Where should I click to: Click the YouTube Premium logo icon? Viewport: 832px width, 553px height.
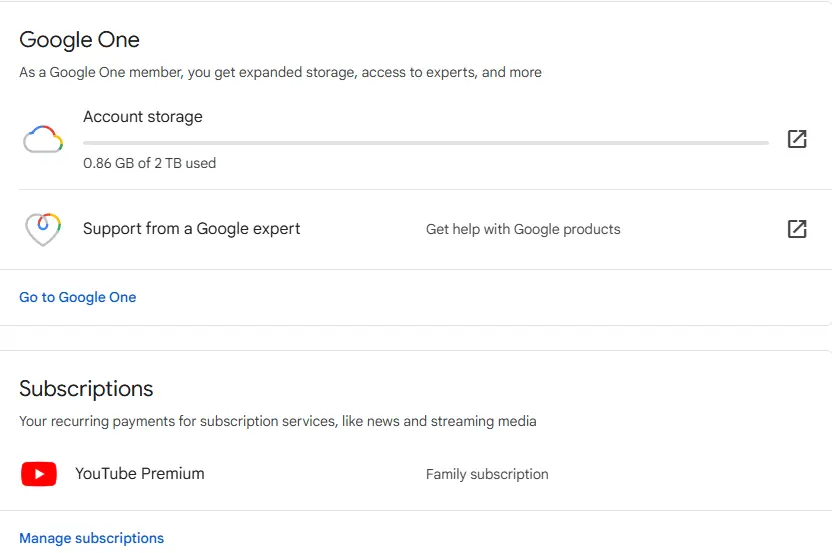[39, 474]
